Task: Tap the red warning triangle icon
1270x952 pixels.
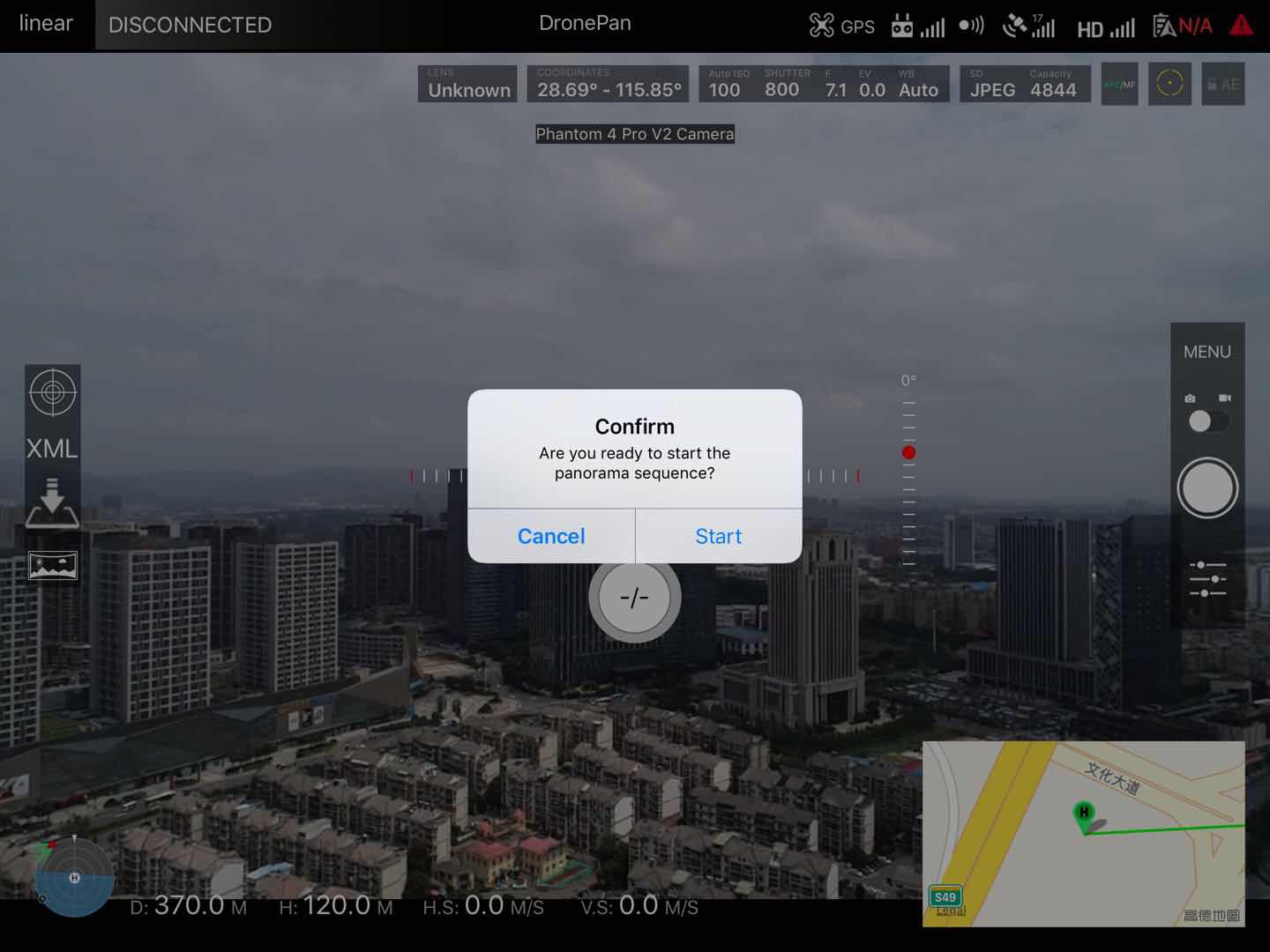Action: point(1241,25)
